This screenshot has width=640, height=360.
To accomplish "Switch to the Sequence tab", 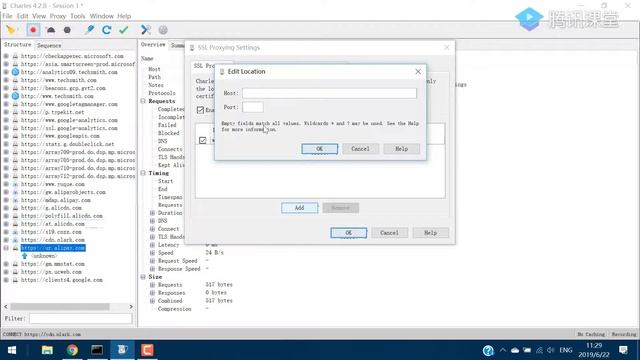I will pos(49,45).
